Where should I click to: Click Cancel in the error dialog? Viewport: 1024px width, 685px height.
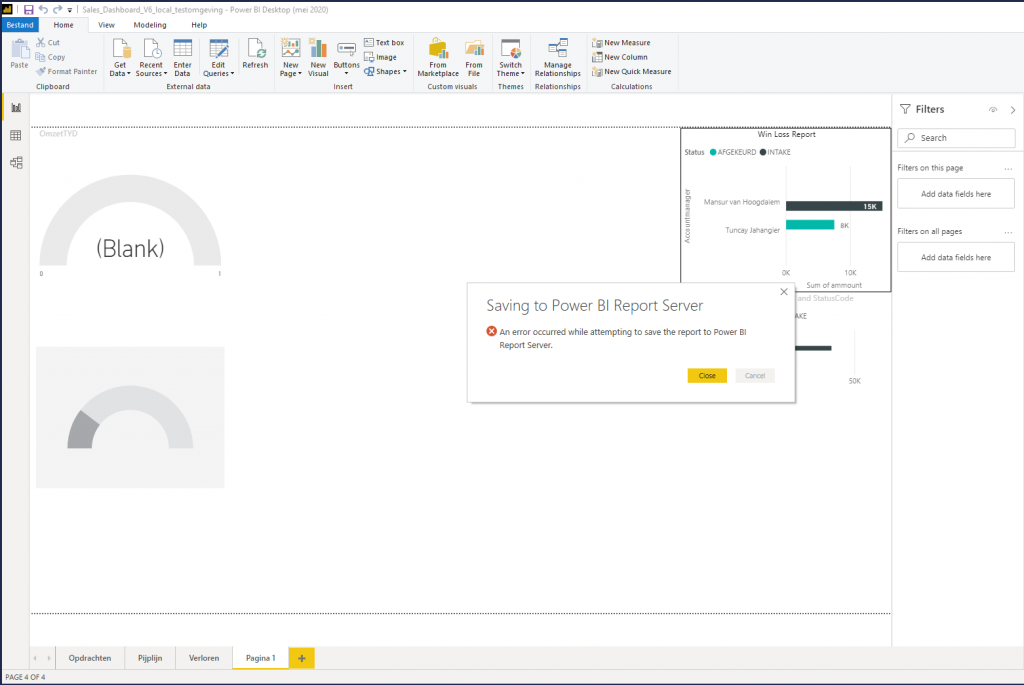coord(755,375)
